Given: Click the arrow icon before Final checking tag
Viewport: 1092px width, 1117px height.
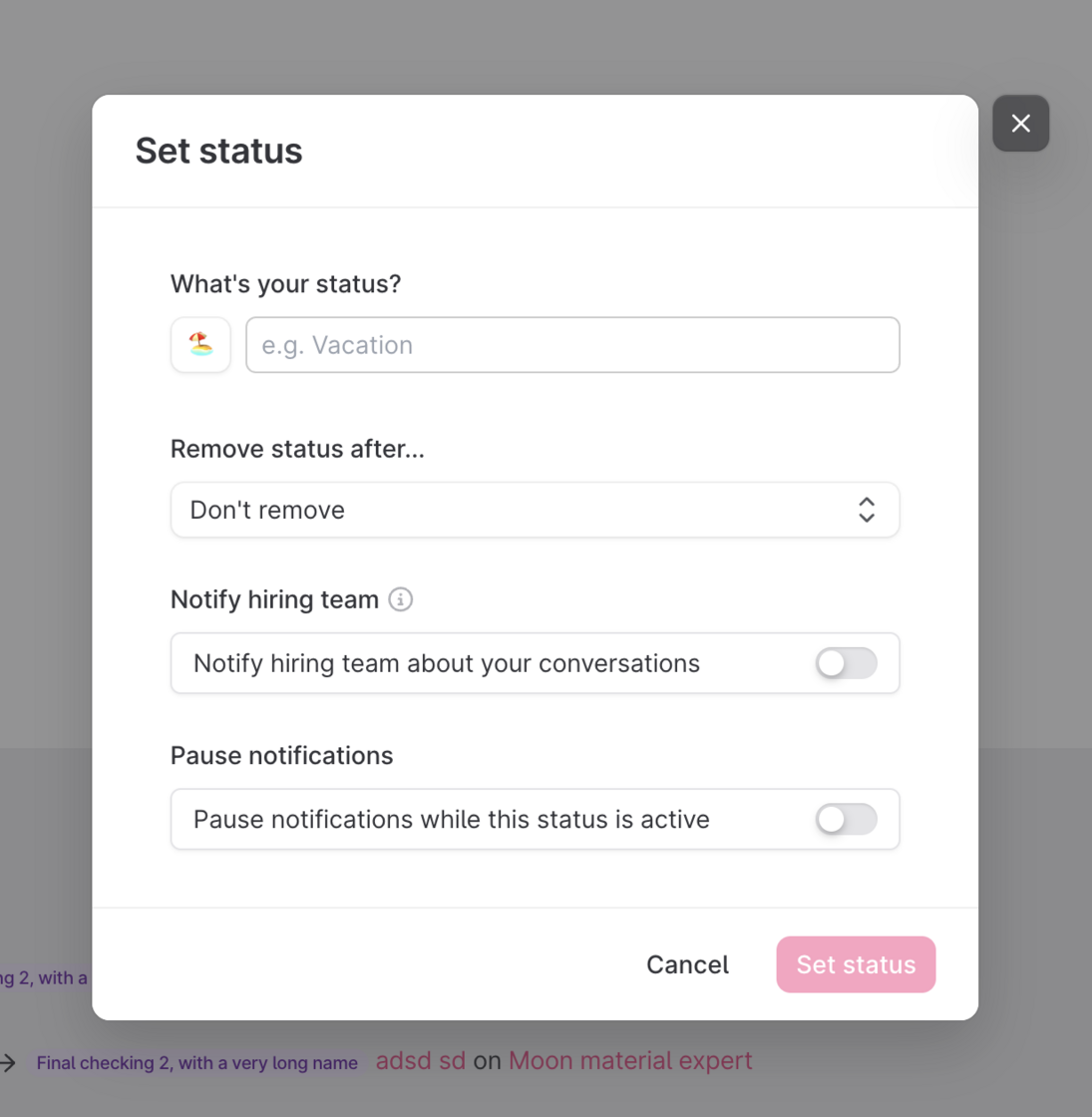Looking at the screenshot, I should point(8,1063).
